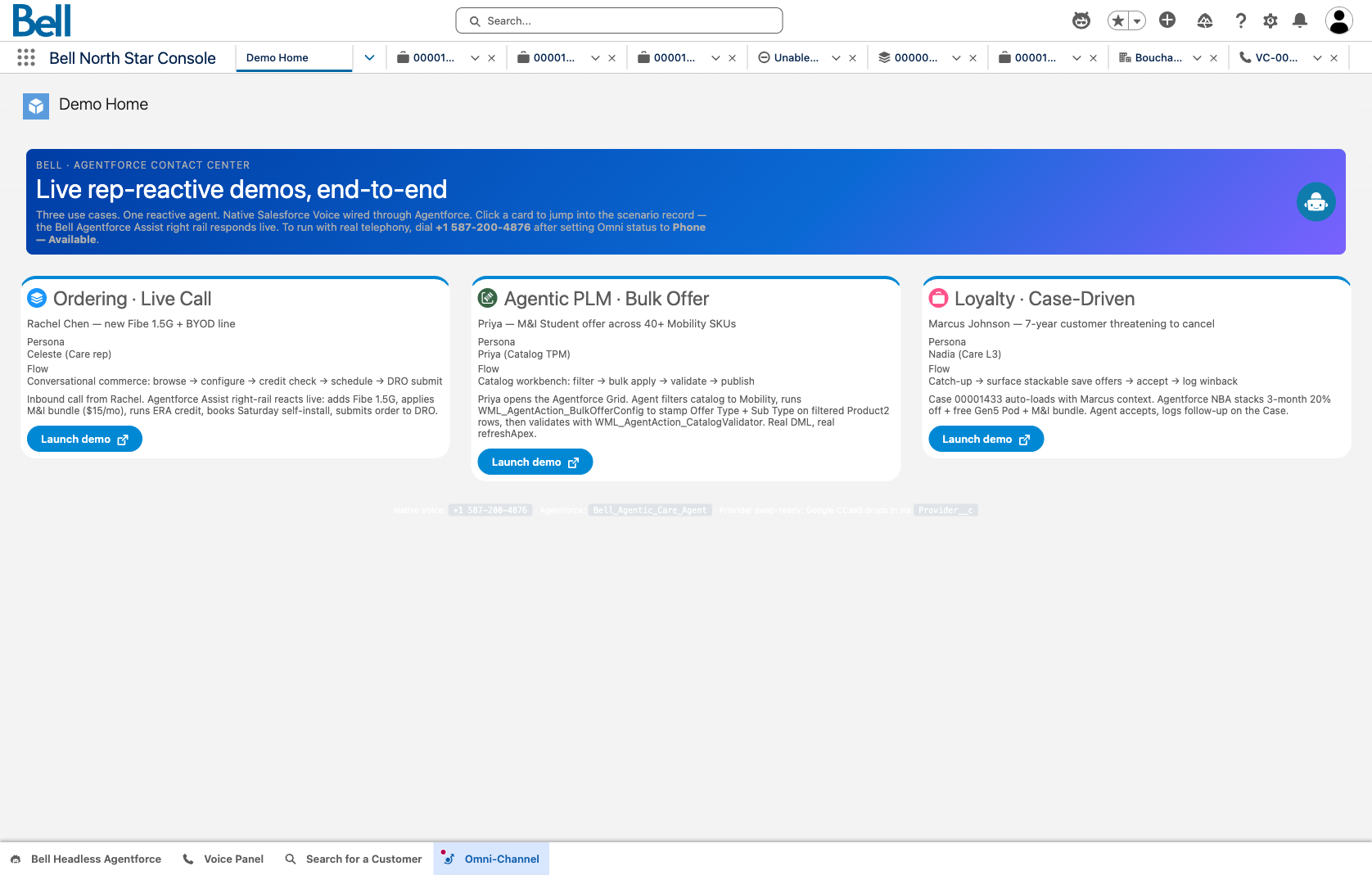Screen dimensions: 1372x875
Task: Click the circle icon on Unable... tab
Action: pos(764,57)
